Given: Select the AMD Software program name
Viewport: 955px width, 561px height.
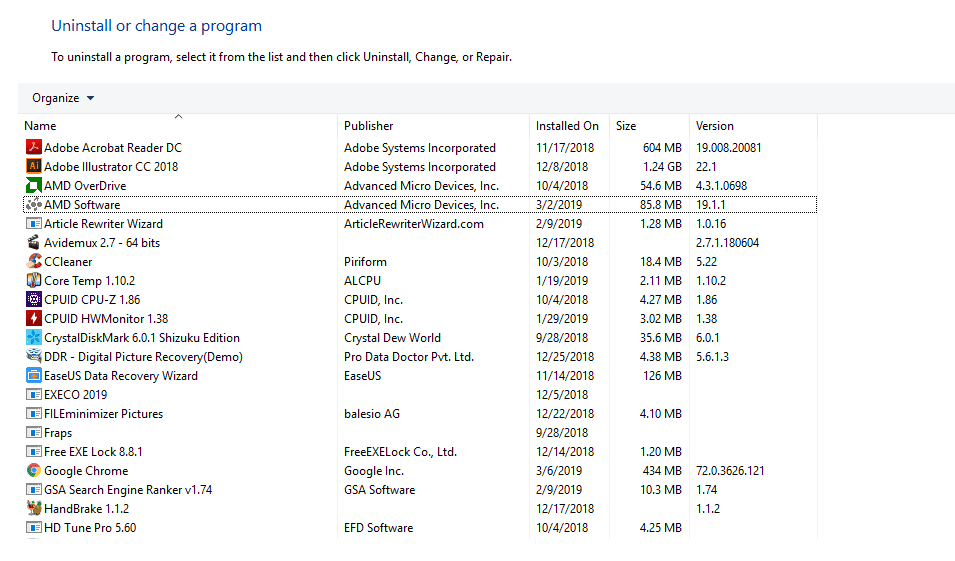Looking at the screenshot, I should pyautogui.click(x=82, y=205).
